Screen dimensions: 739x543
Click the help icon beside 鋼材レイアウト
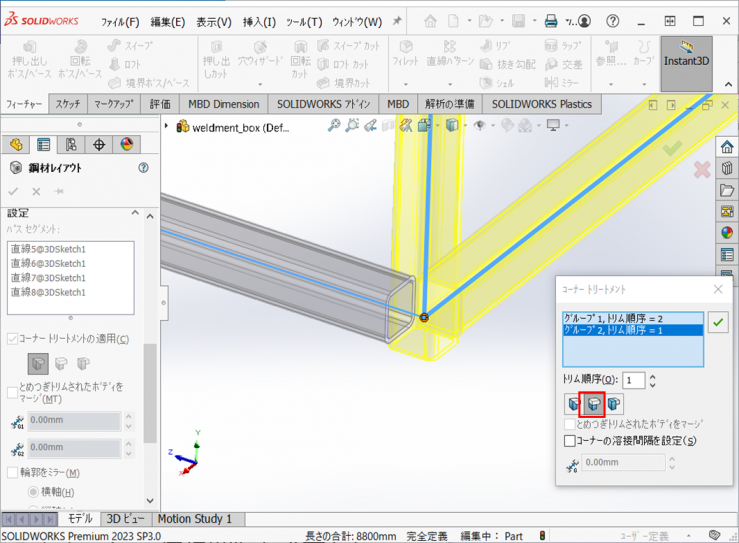click(x=144, y=169)
